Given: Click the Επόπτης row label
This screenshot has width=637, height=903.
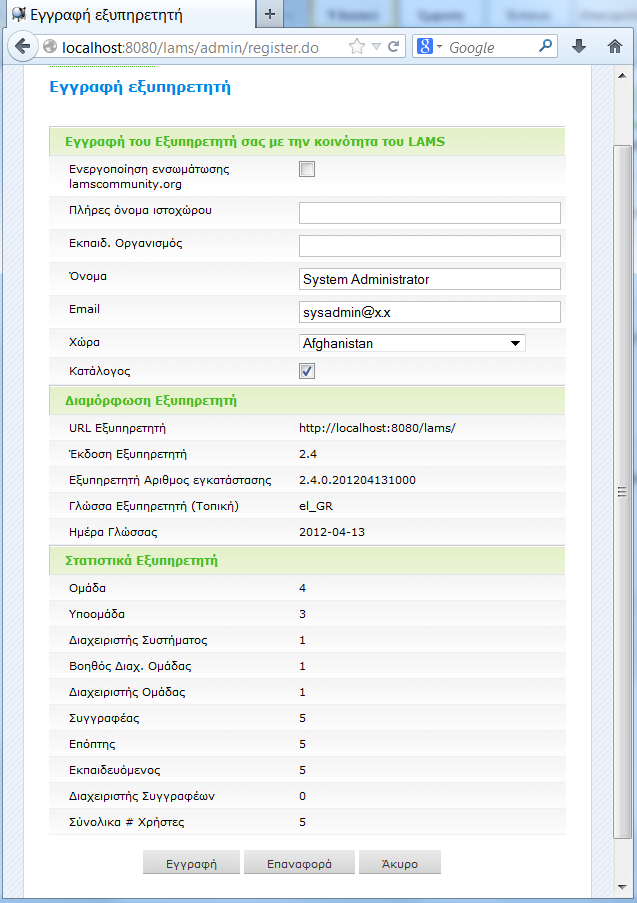Looking at the screenshot, I should (x=92, y=744).
